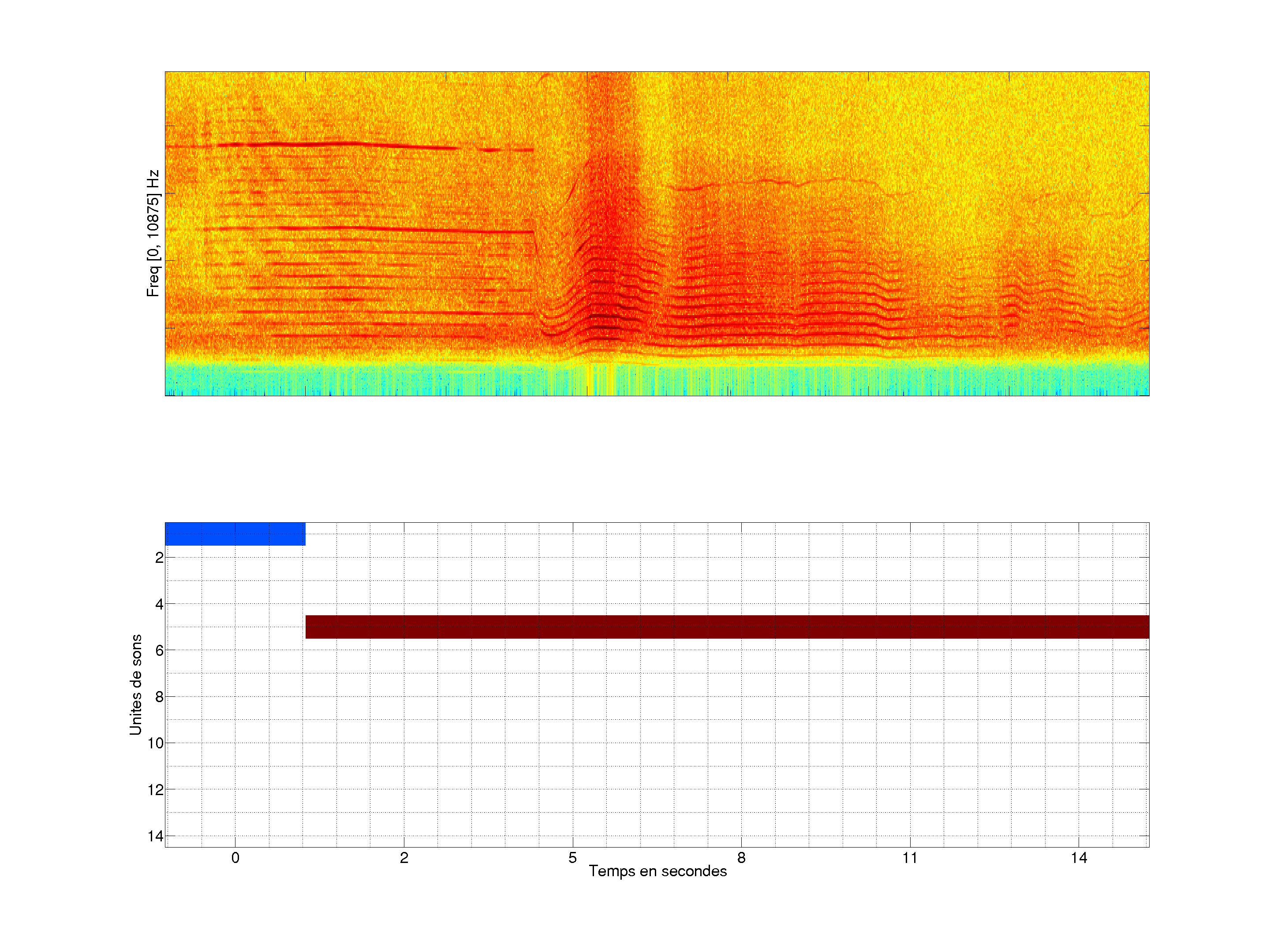Click the 'Unites de sons' axis label
1270x952 pixels.
click(x=135, y=684)
